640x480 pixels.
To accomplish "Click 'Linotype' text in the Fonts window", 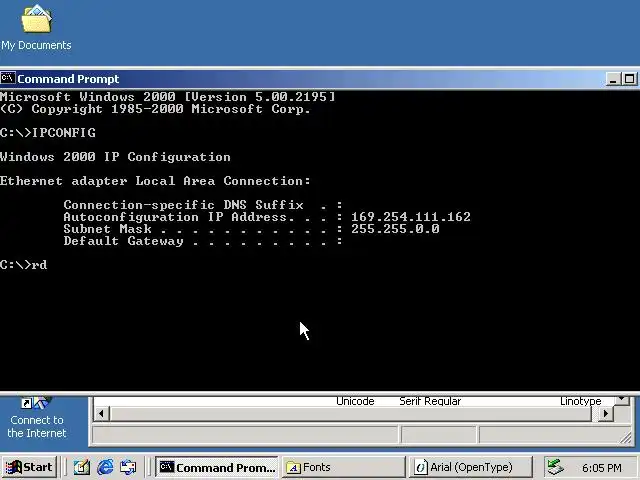I will (x=580, y=401).
